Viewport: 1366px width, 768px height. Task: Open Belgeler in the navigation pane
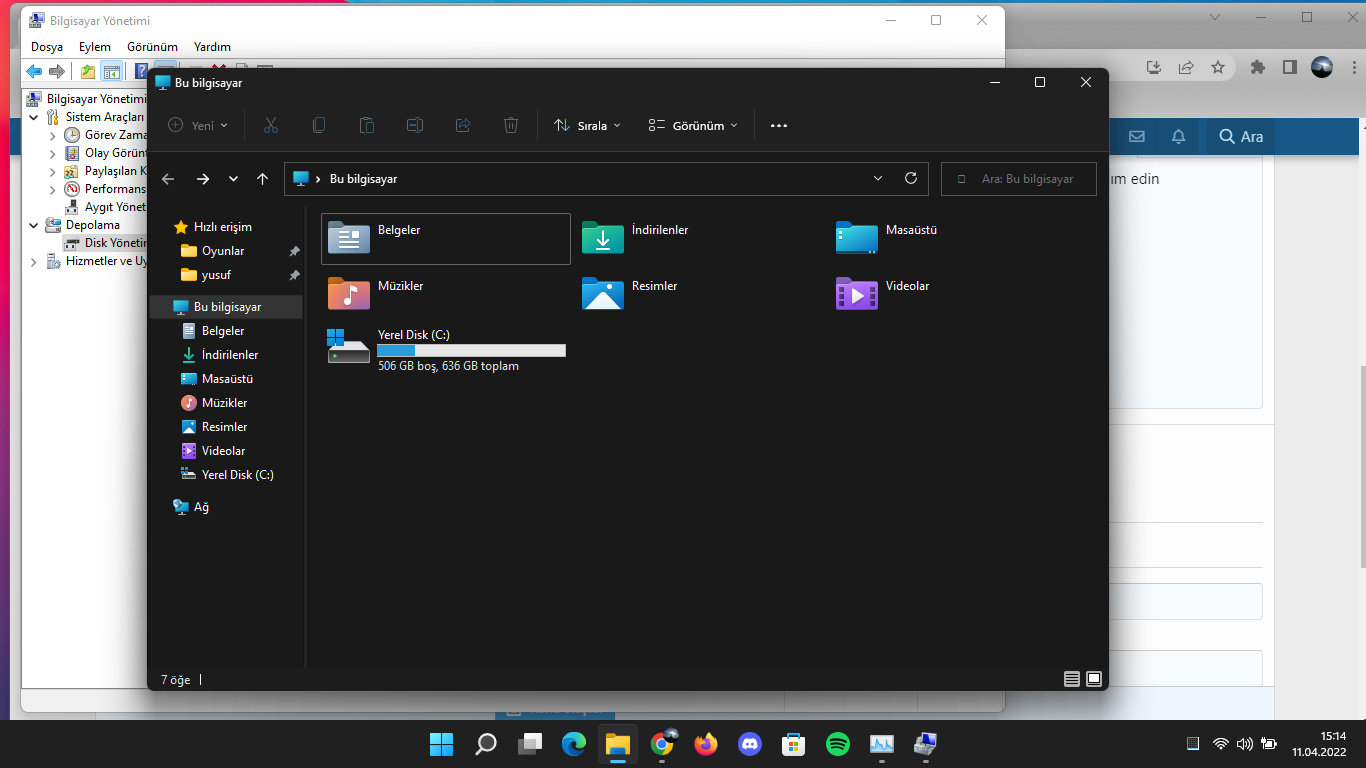(223, 331)
